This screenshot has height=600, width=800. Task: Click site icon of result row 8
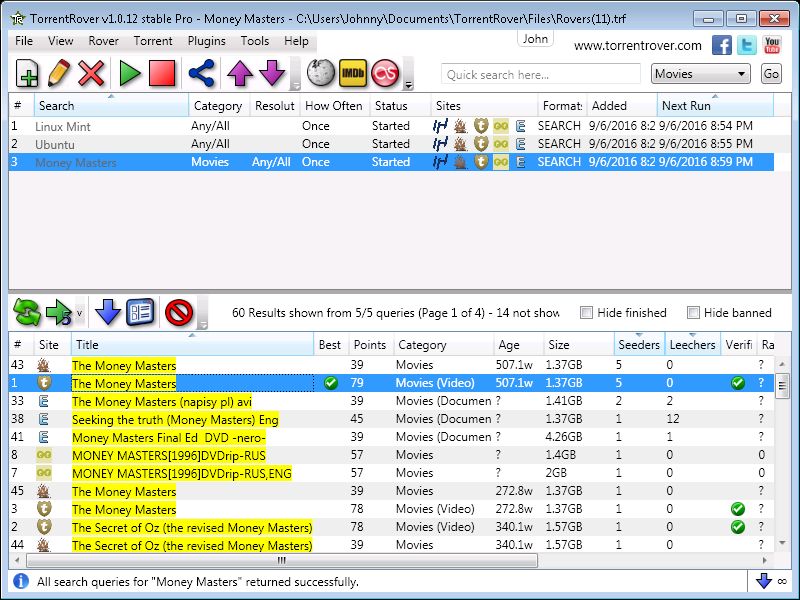point(44,455)
